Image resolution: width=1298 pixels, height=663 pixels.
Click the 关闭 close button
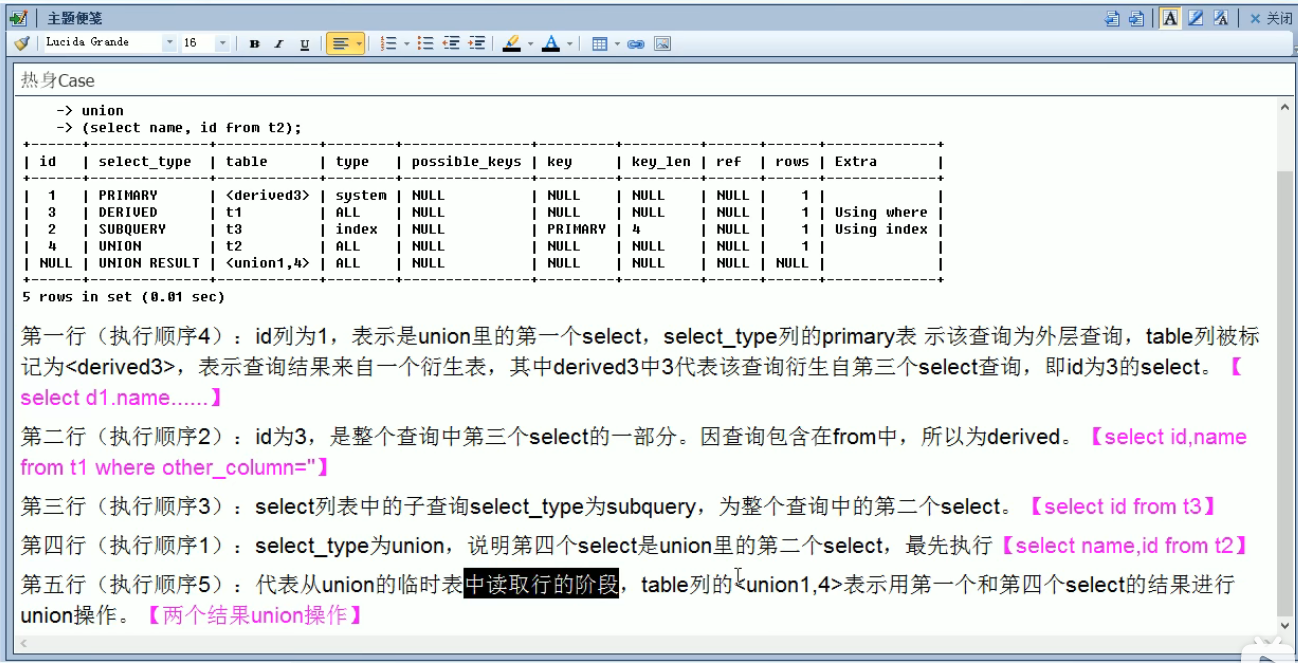coord(1270,17)
